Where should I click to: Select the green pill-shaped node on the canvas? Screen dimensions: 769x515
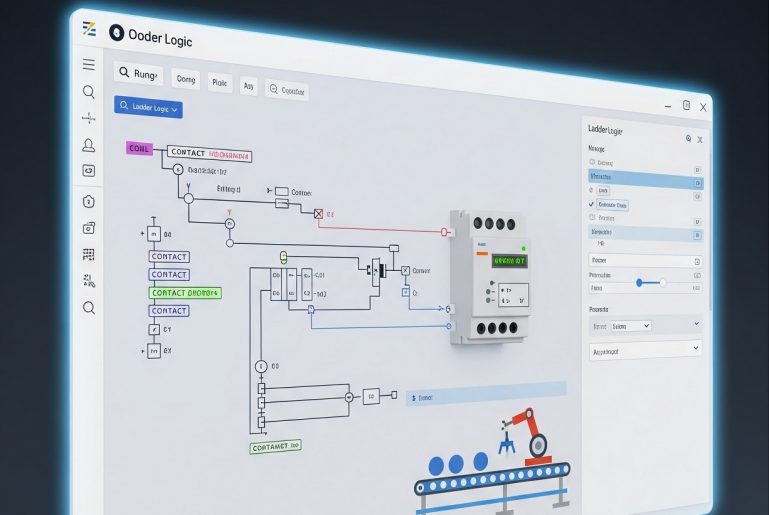pos(283,256)
